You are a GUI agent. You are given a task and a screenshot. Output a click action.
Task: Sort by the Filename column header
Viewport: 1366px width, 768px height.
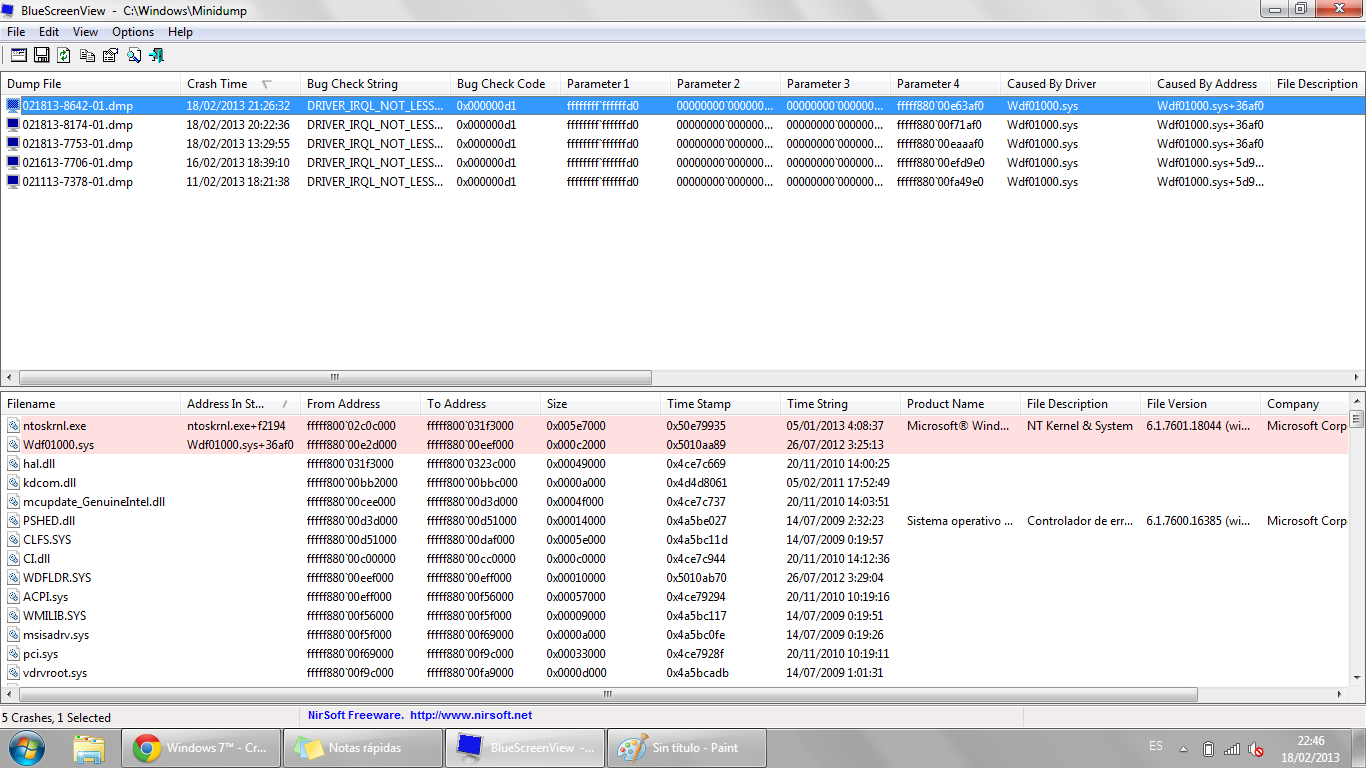coord(90,404)
